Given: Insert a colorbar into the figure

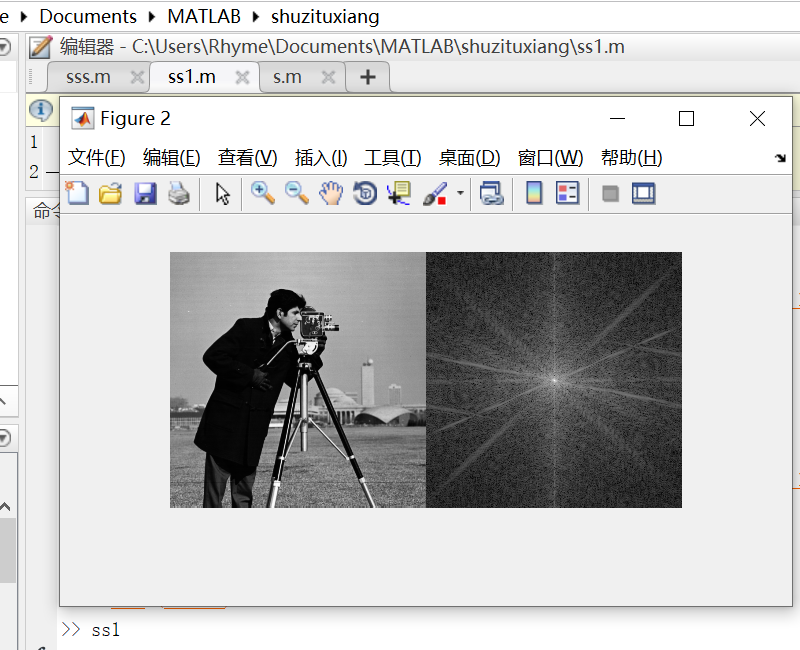Looking at the screenshot, I should tap(533, 193).
